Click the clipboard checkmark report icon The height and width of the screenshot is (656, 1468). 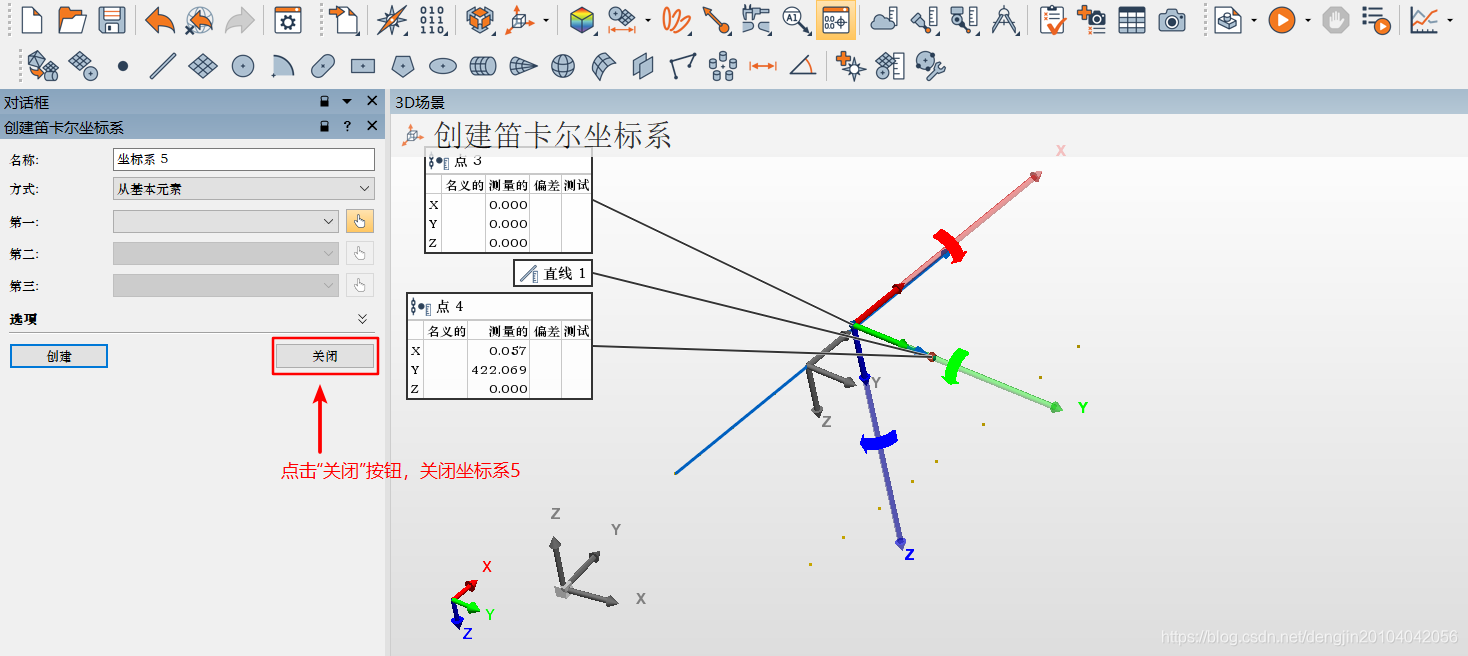(x=1052, y=19)
